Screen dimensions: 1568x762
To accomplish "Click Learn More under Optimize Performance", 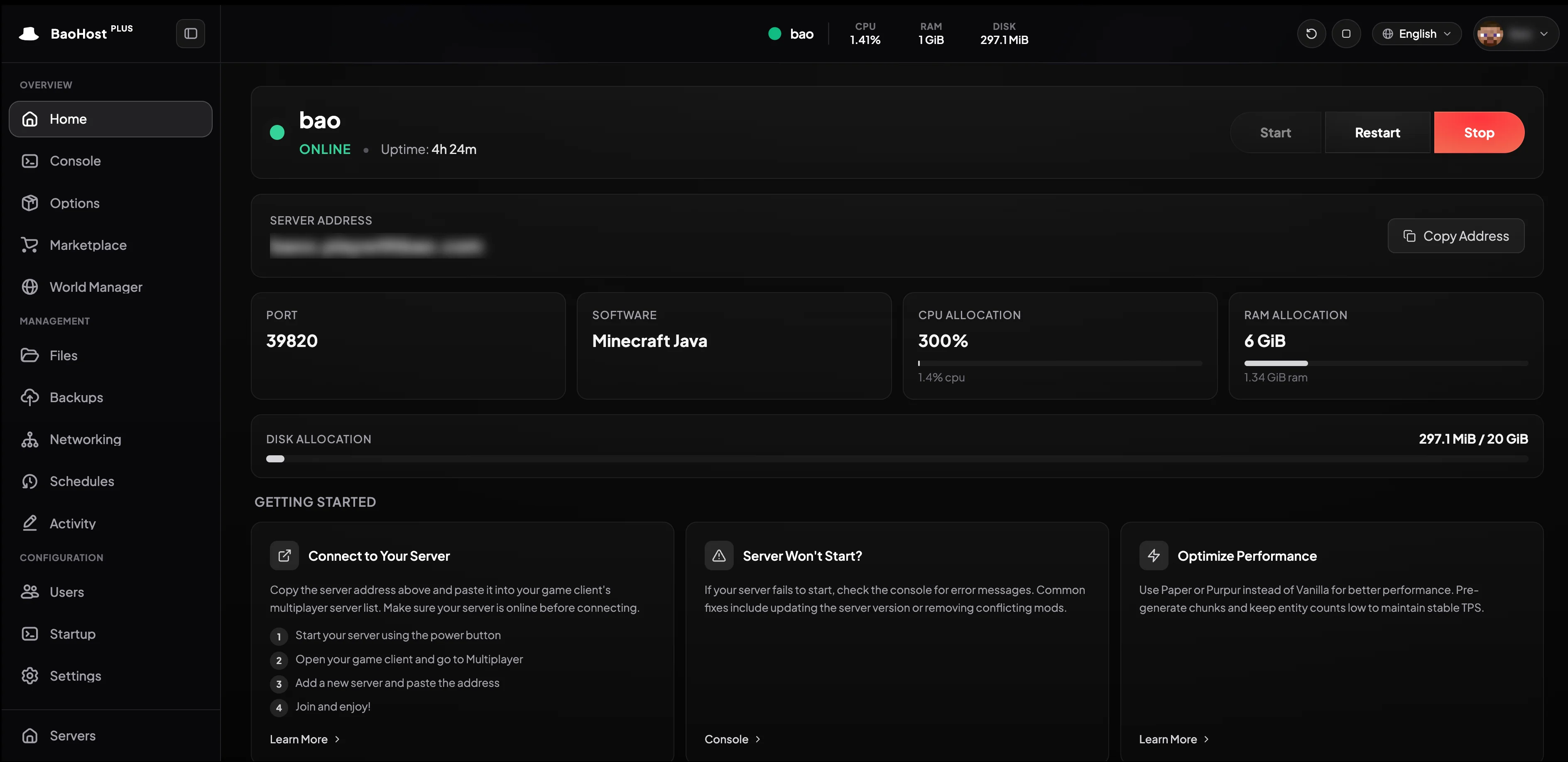I will pyautogui.click(x=1174, y=739).
